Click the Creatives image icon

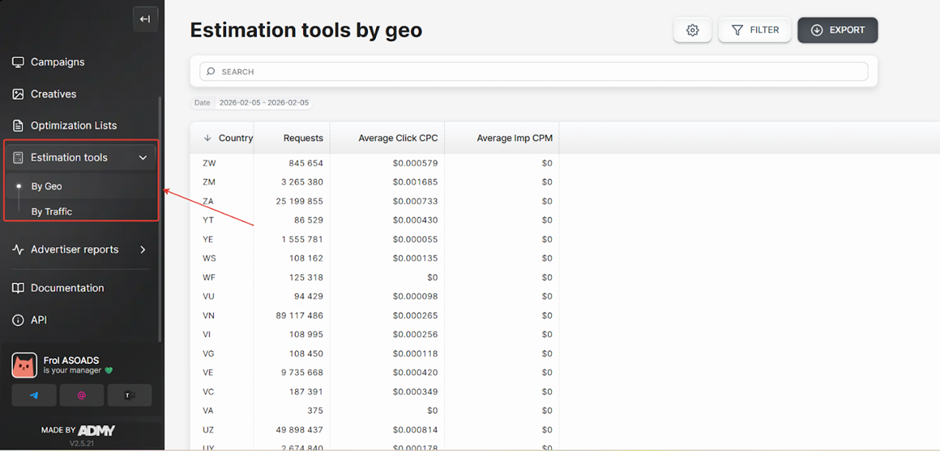click(x=18, y=94)
